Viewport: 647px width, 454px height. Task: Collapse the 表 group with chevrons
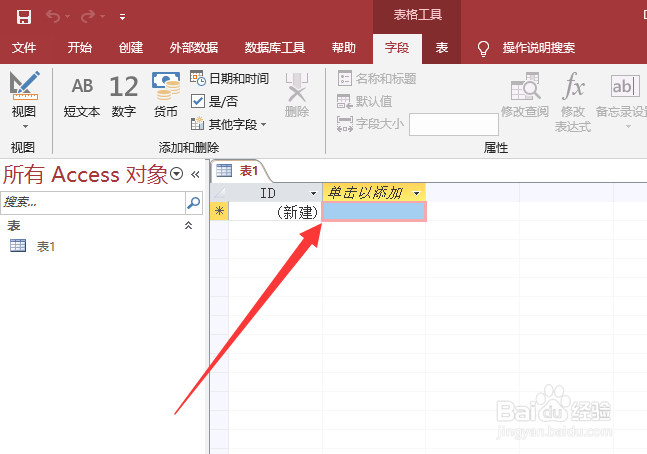point(188,225)
